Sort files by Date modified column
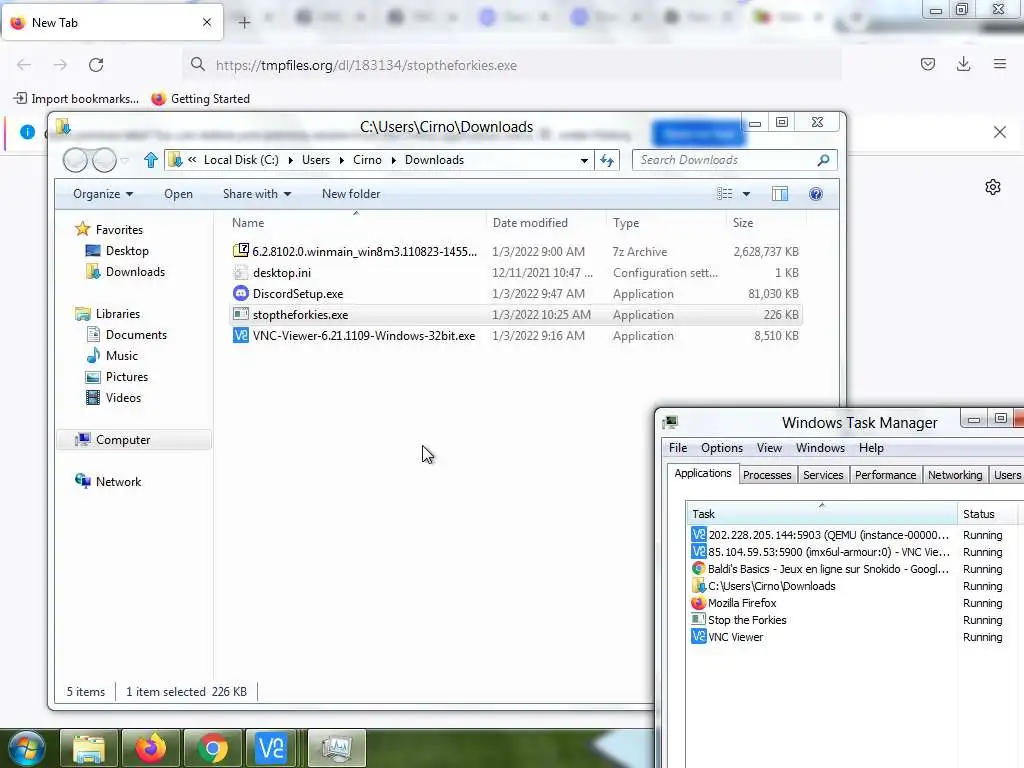 (545, 223)
